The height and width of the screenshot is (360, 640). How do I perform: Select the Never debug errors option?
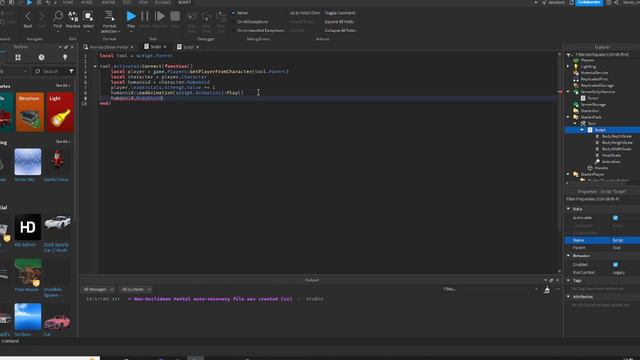pos(242,13)
